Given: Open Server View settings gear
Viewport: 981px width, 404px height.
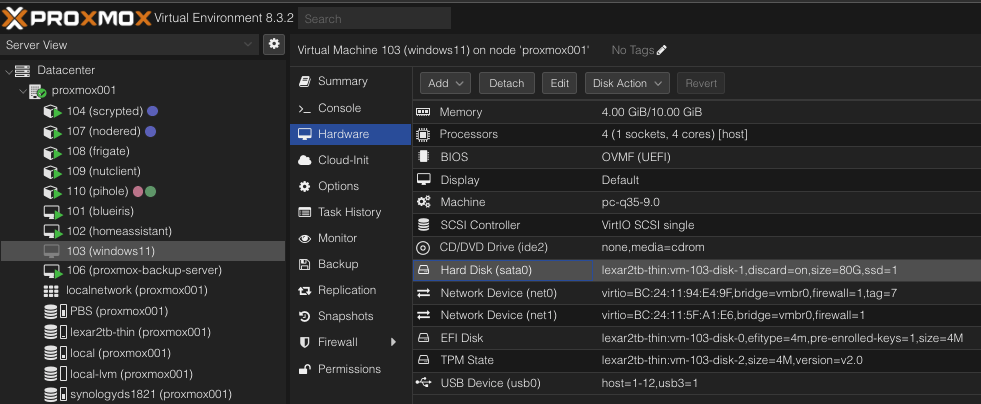Looking at the screenshot, I should pyautogui.click(x=273, y=44).
